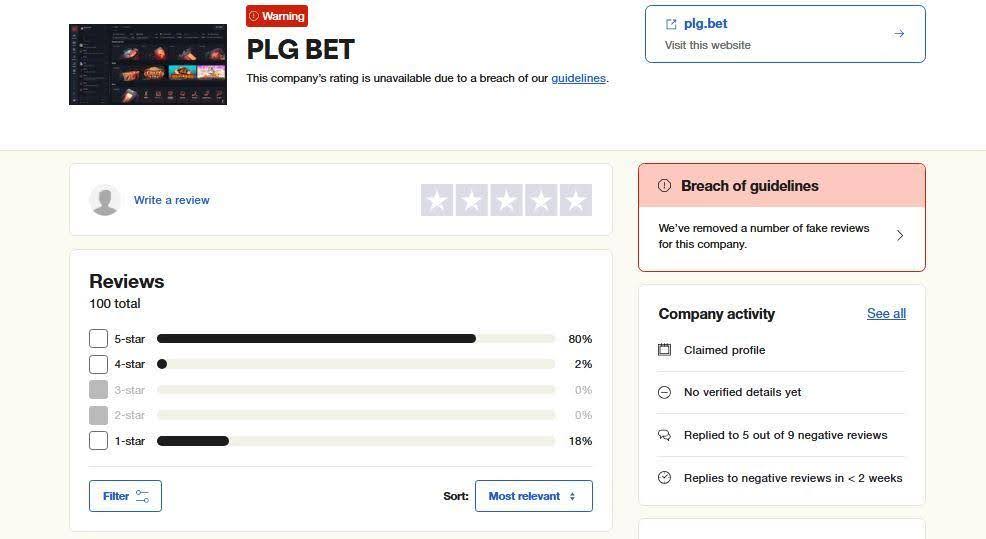The height and width of the screenshot is (539, 986).
Task: Open the Filter options button
Action: coord(125,496)
